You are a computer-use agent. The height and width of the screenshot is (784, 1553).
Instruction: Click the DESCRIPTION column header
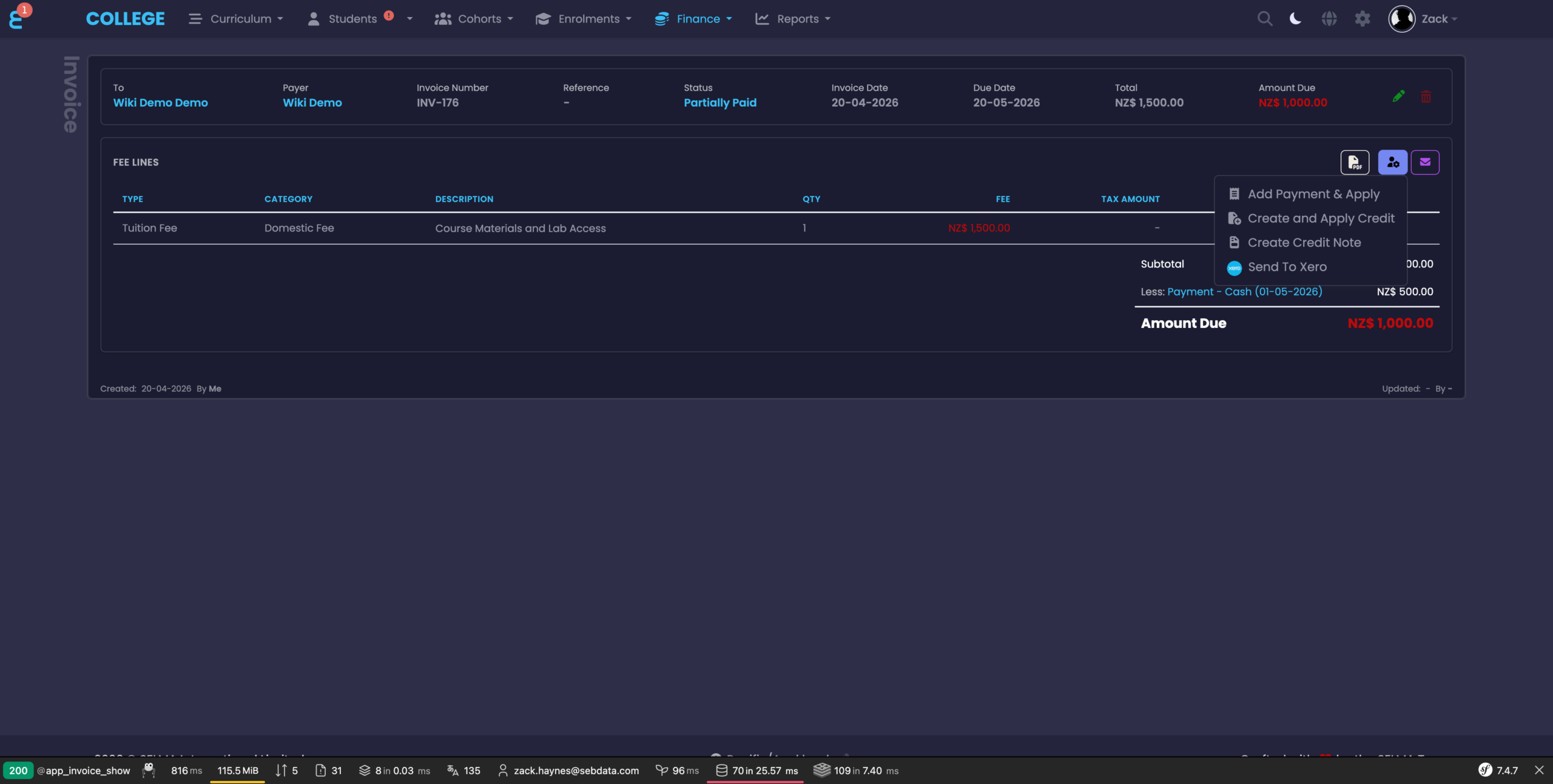(x=464, y=199)
